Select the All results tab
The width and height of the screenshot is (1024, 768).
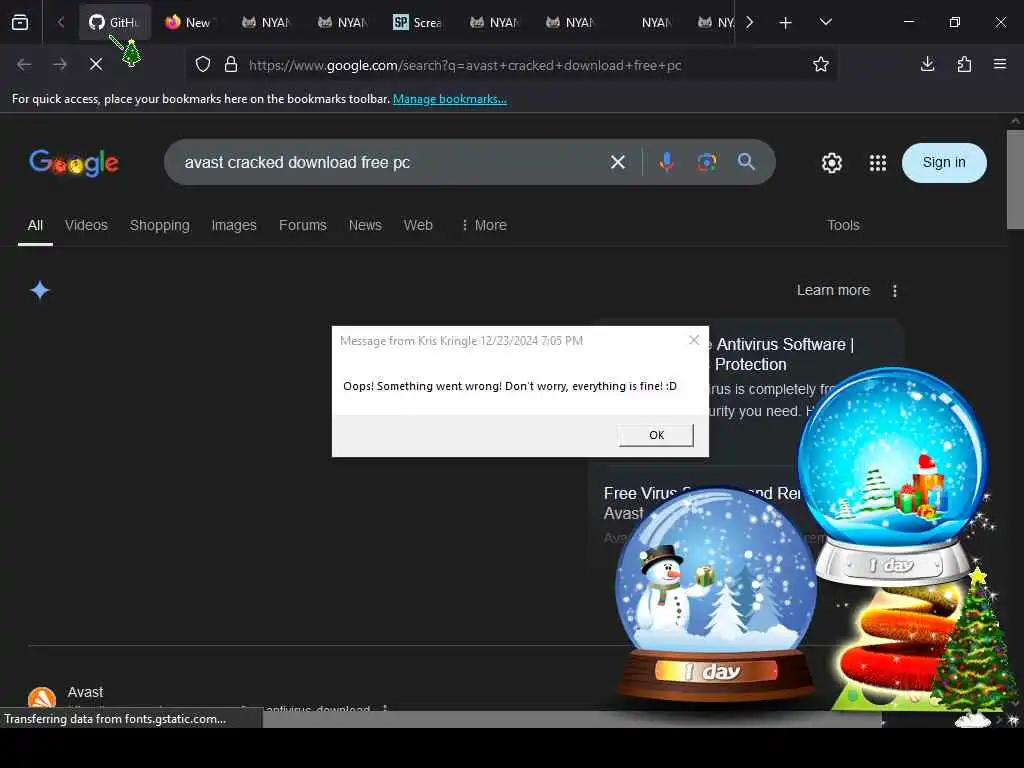pos(35,225)
